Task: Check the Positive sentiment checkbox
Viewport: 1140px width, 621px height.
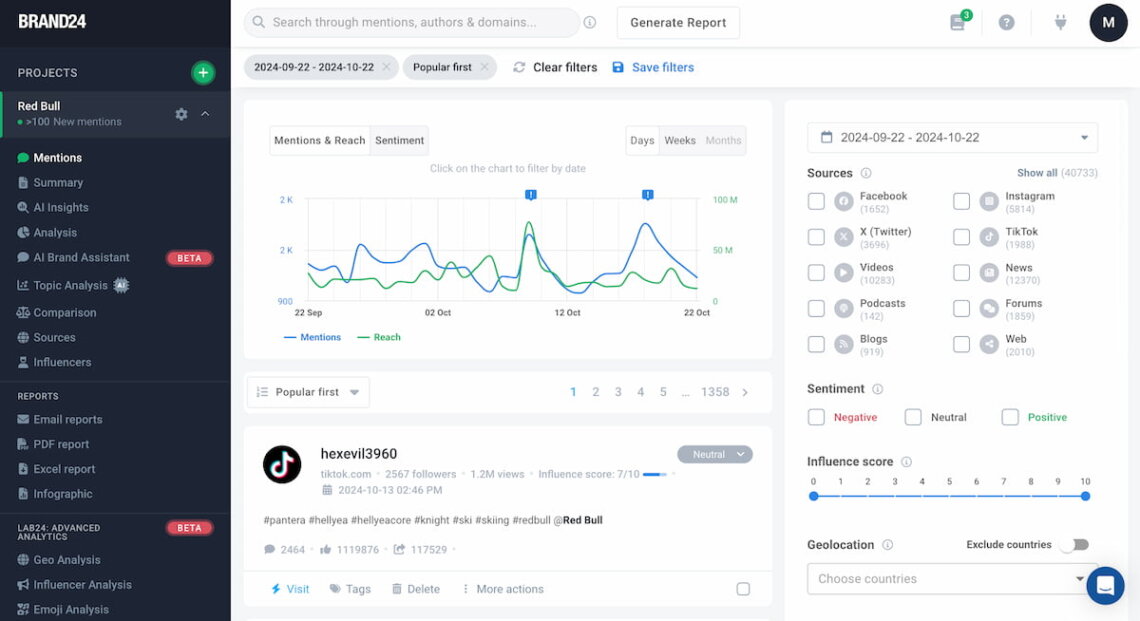Action: pyautogui.click(x=1010, y=417)
